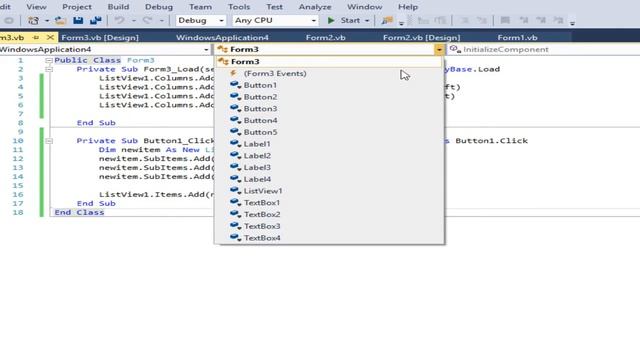Open the Team menu
Screen dimensions: 640x360
(x=200, y=7)
